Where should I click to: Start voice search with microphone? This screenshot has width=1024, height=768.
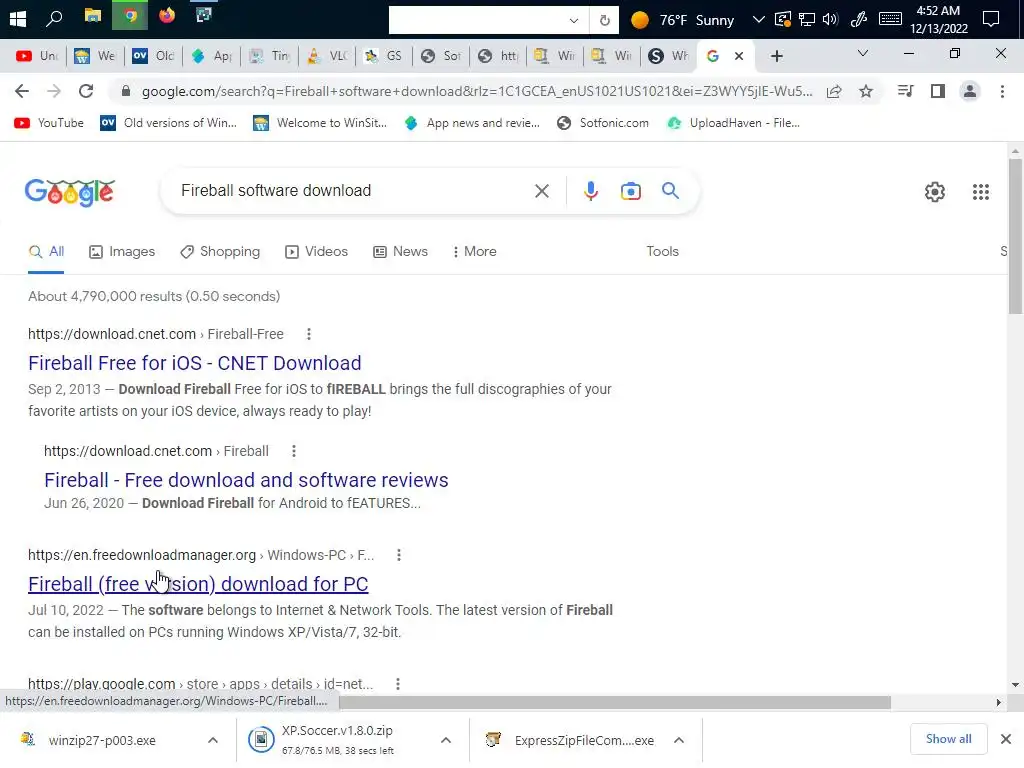pos(590,191)
